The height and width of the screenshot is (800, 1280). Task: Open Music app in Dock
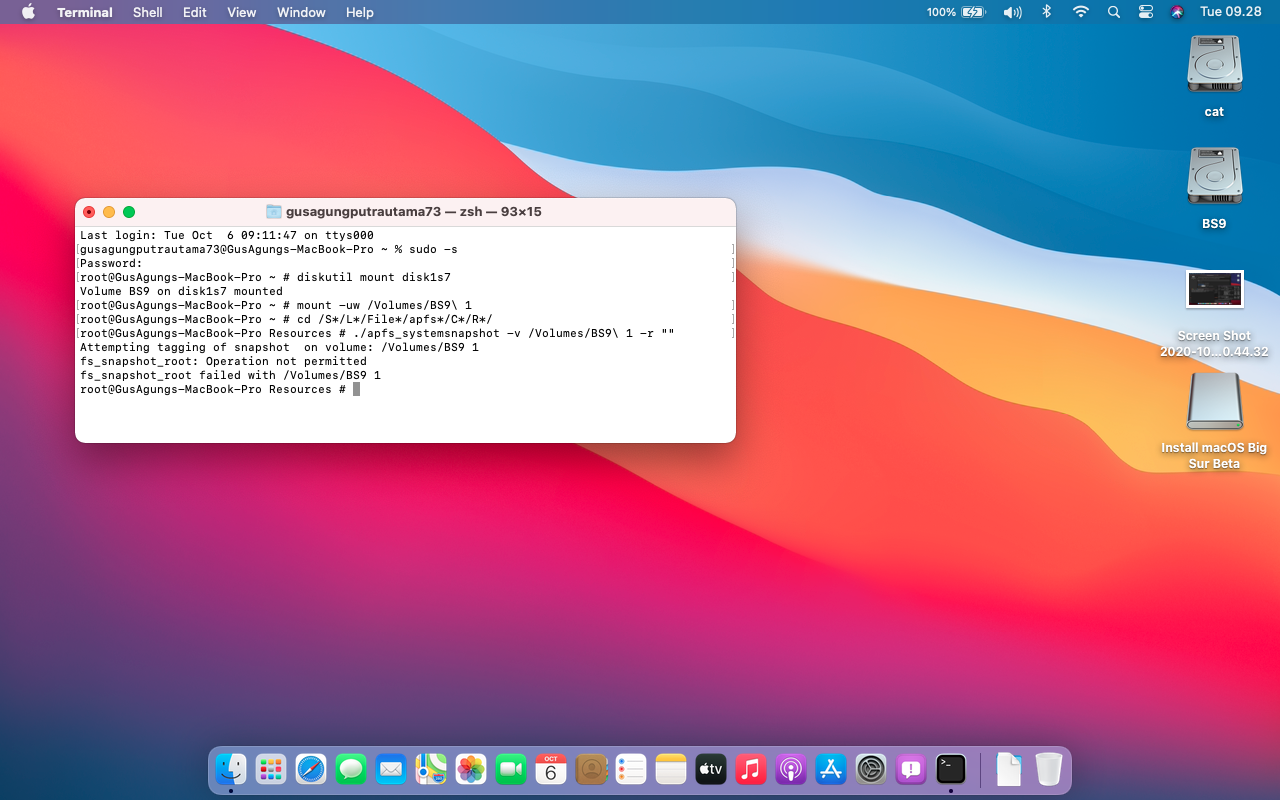[751, 769]
